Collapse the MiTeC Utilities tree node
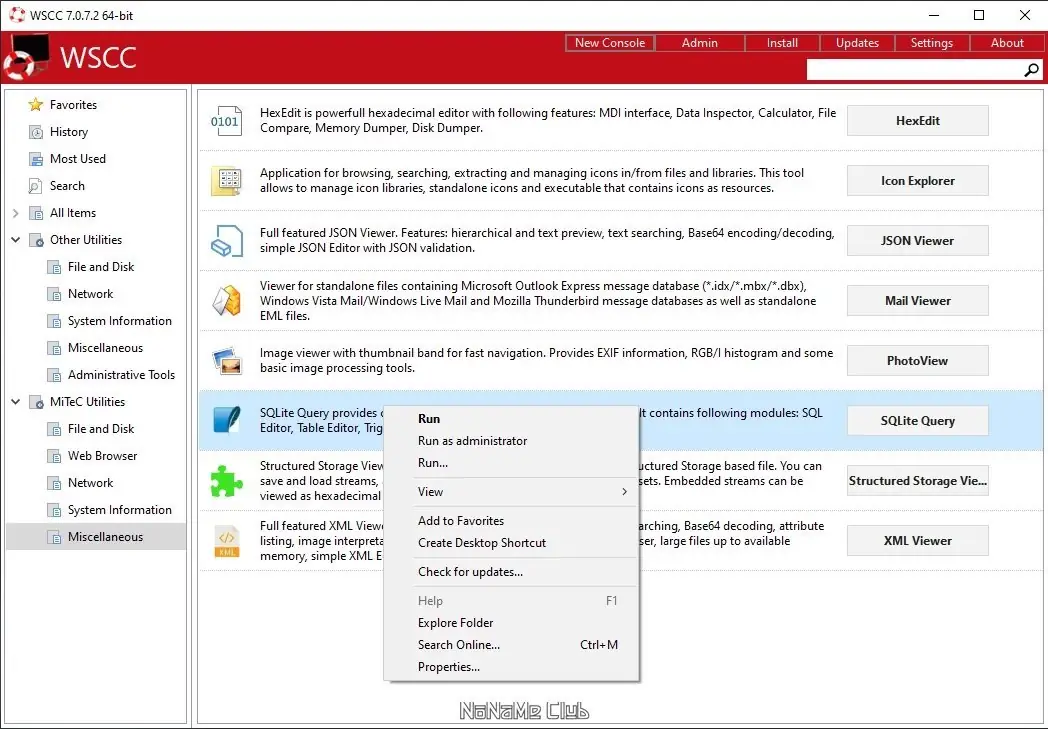 point(15,402)
